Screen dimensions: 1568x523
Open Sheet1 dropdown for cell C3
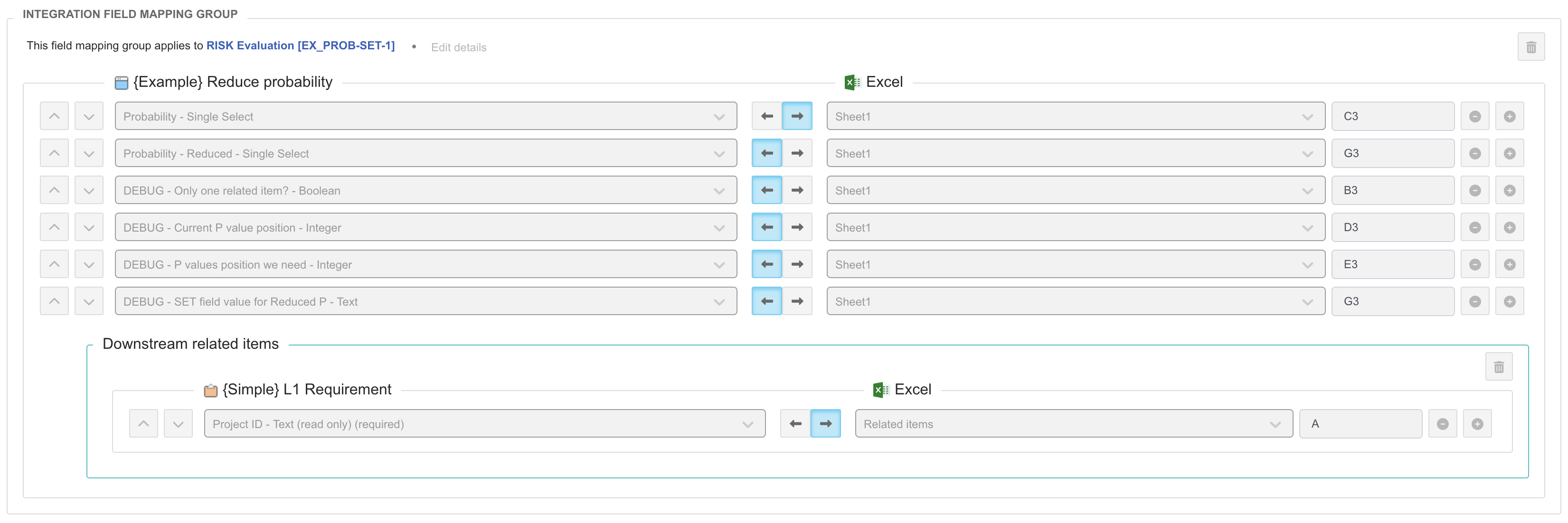(x=1076, y=116)
